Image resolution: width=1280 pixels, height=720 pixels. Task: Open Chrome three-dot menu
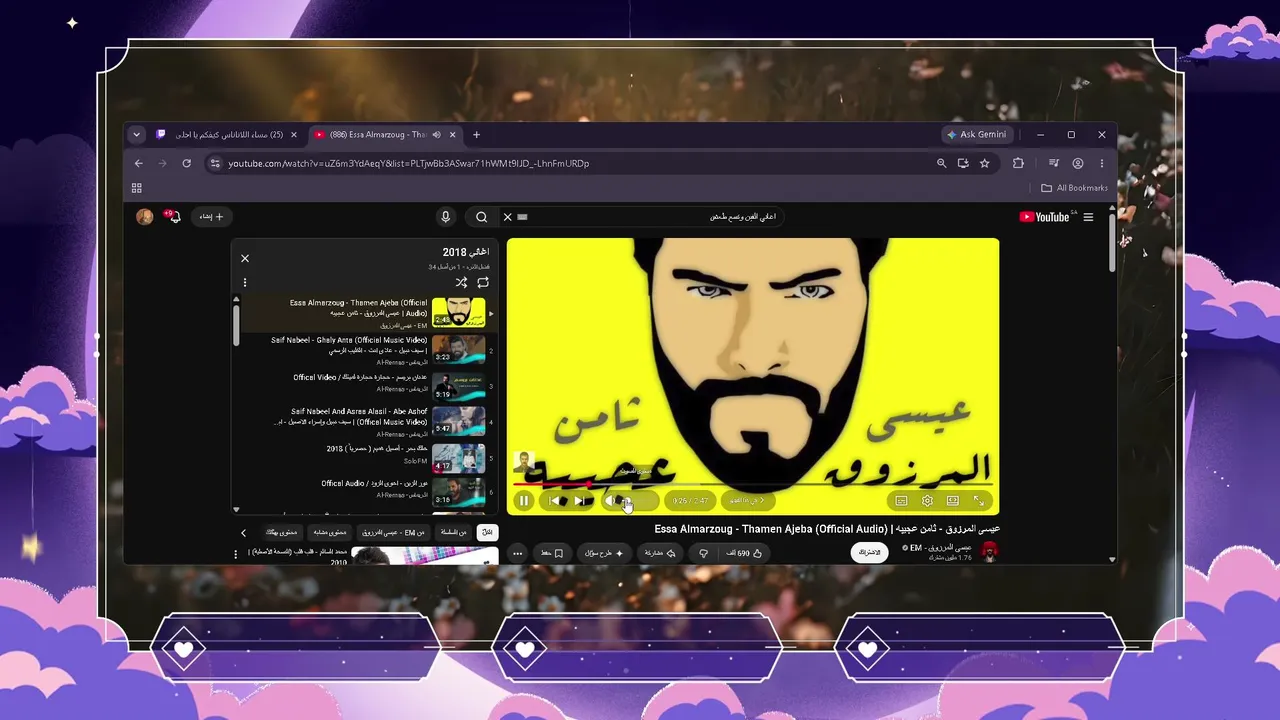coord(1102,163)
